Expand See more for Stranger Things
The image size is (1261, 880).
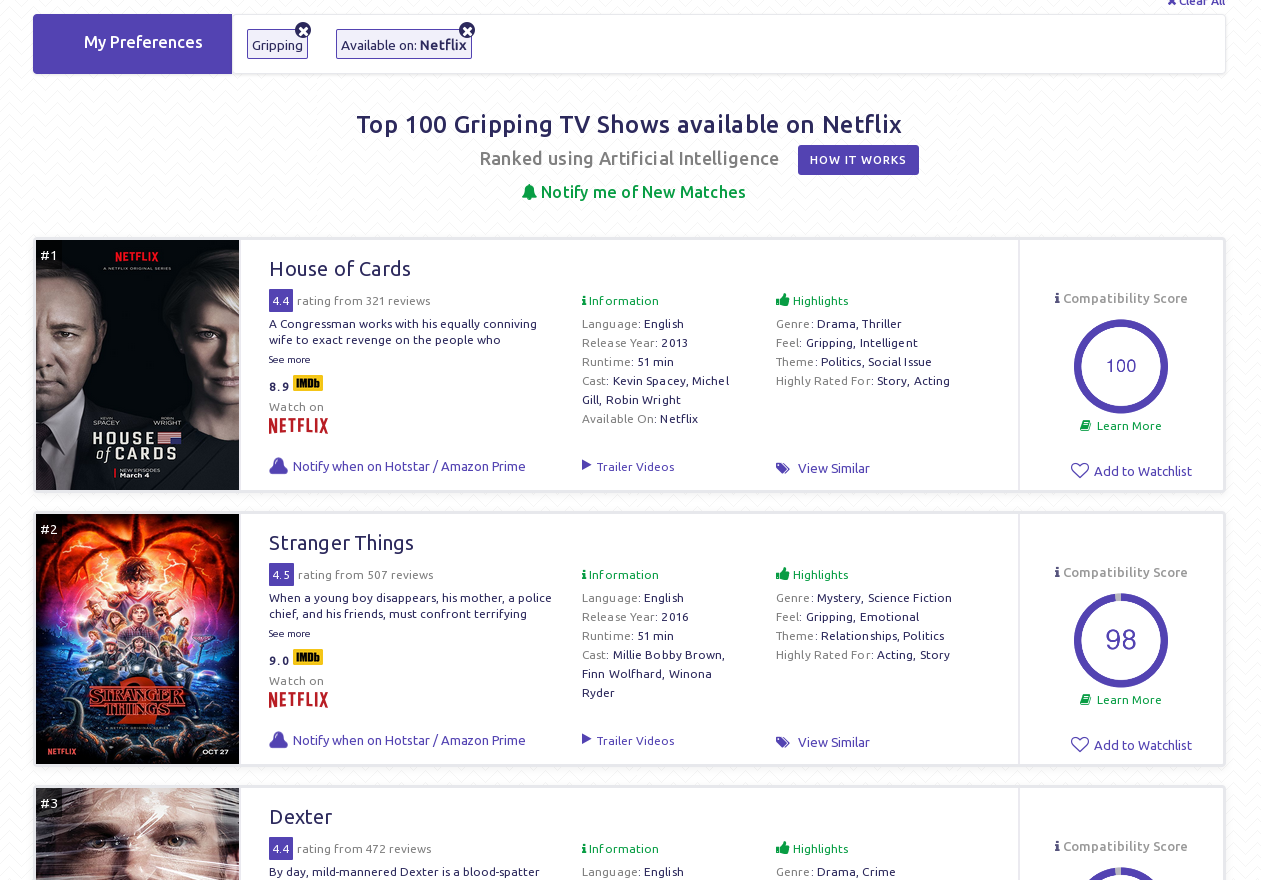click(x=289, y=634)
